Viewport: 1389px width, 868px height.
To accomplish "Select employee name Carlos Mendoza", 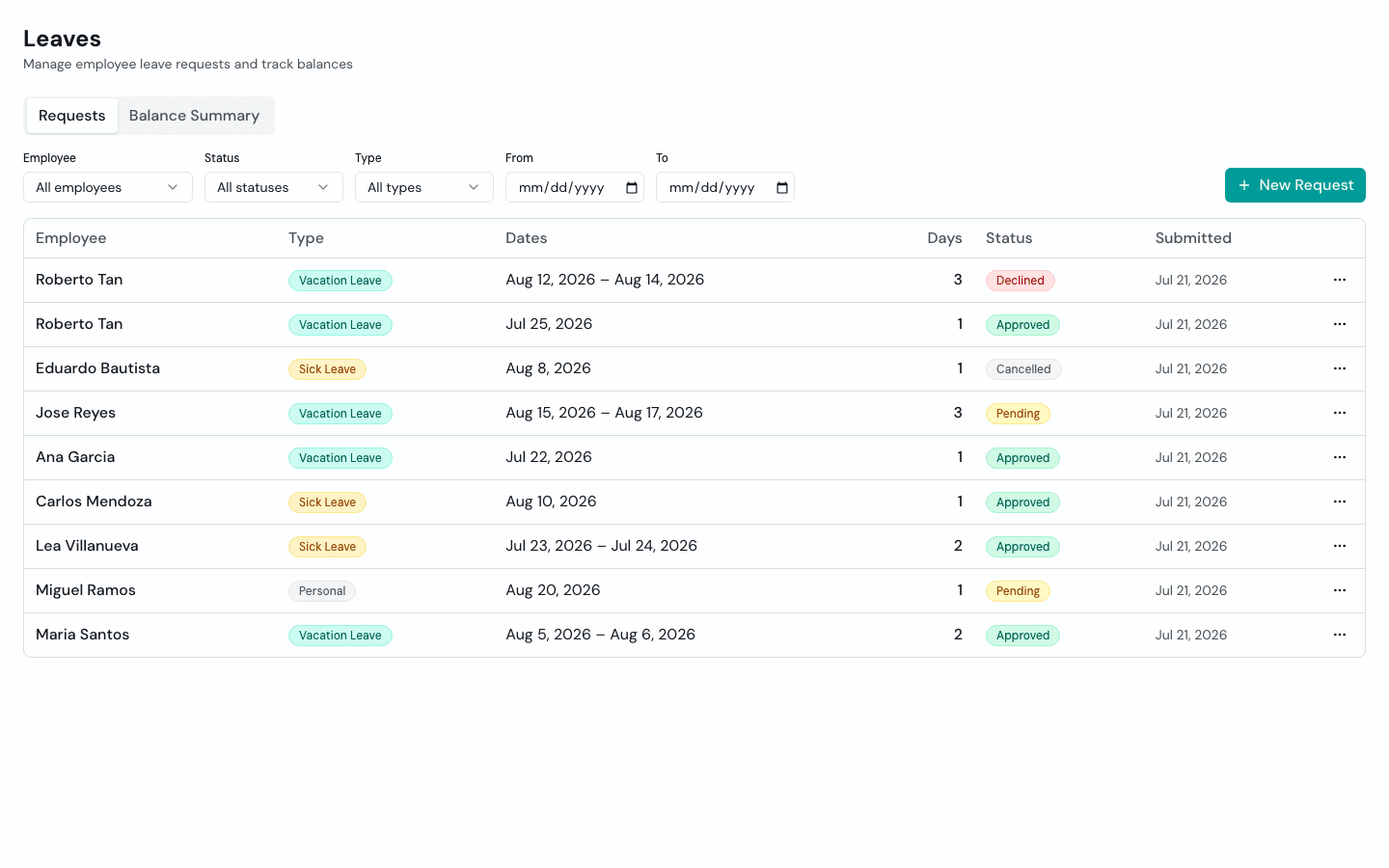I will 94,502.
